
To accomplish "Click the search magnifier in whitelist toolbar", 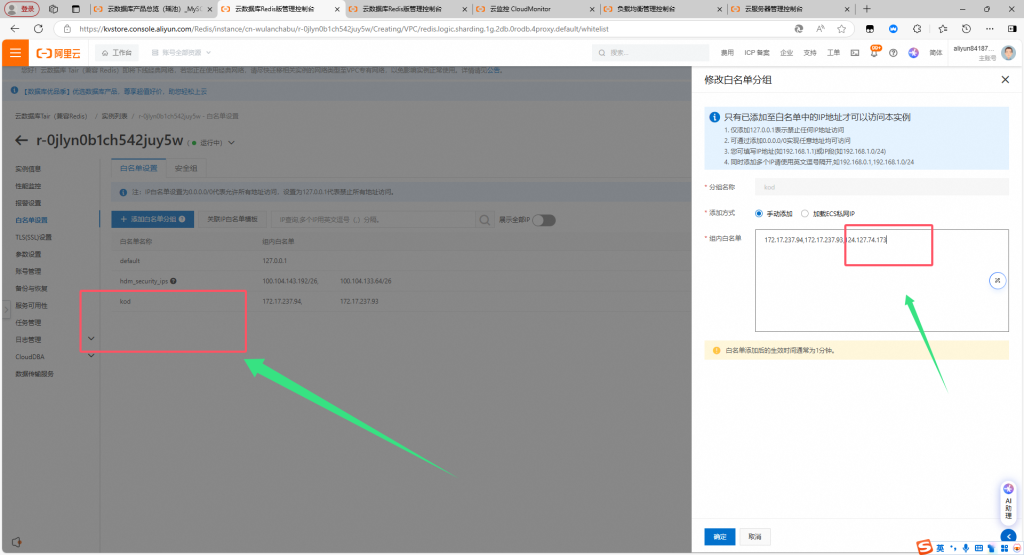I will [484, 219].
